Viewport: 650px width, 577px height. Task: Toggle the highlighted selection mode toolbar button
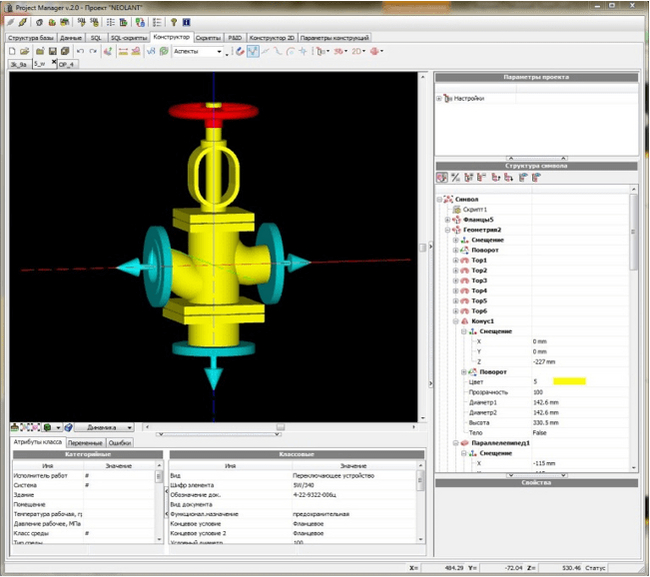(254, 51)
